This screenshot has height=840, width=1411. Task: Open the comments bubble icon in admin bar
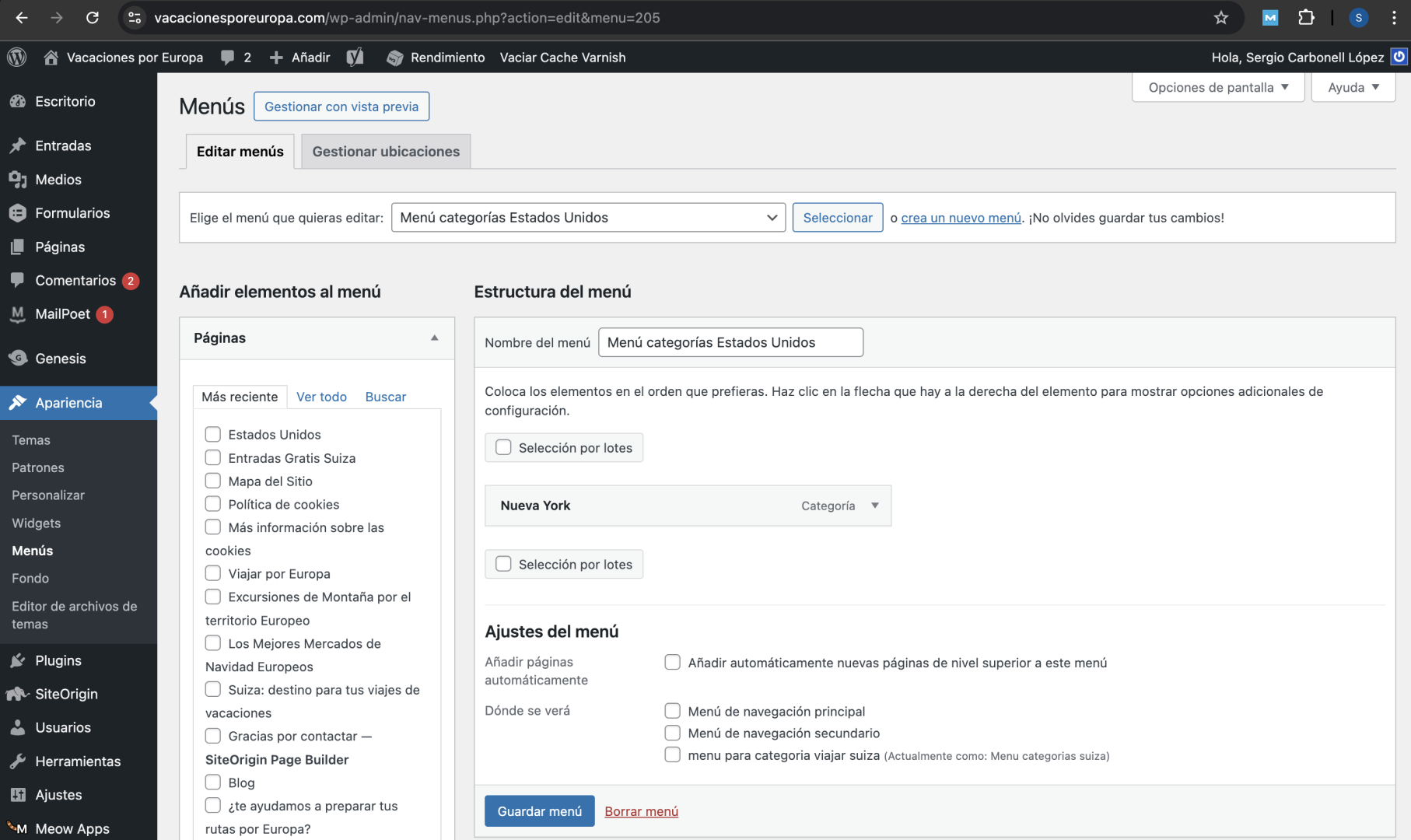pyautogui.click(x=228, y=57)
